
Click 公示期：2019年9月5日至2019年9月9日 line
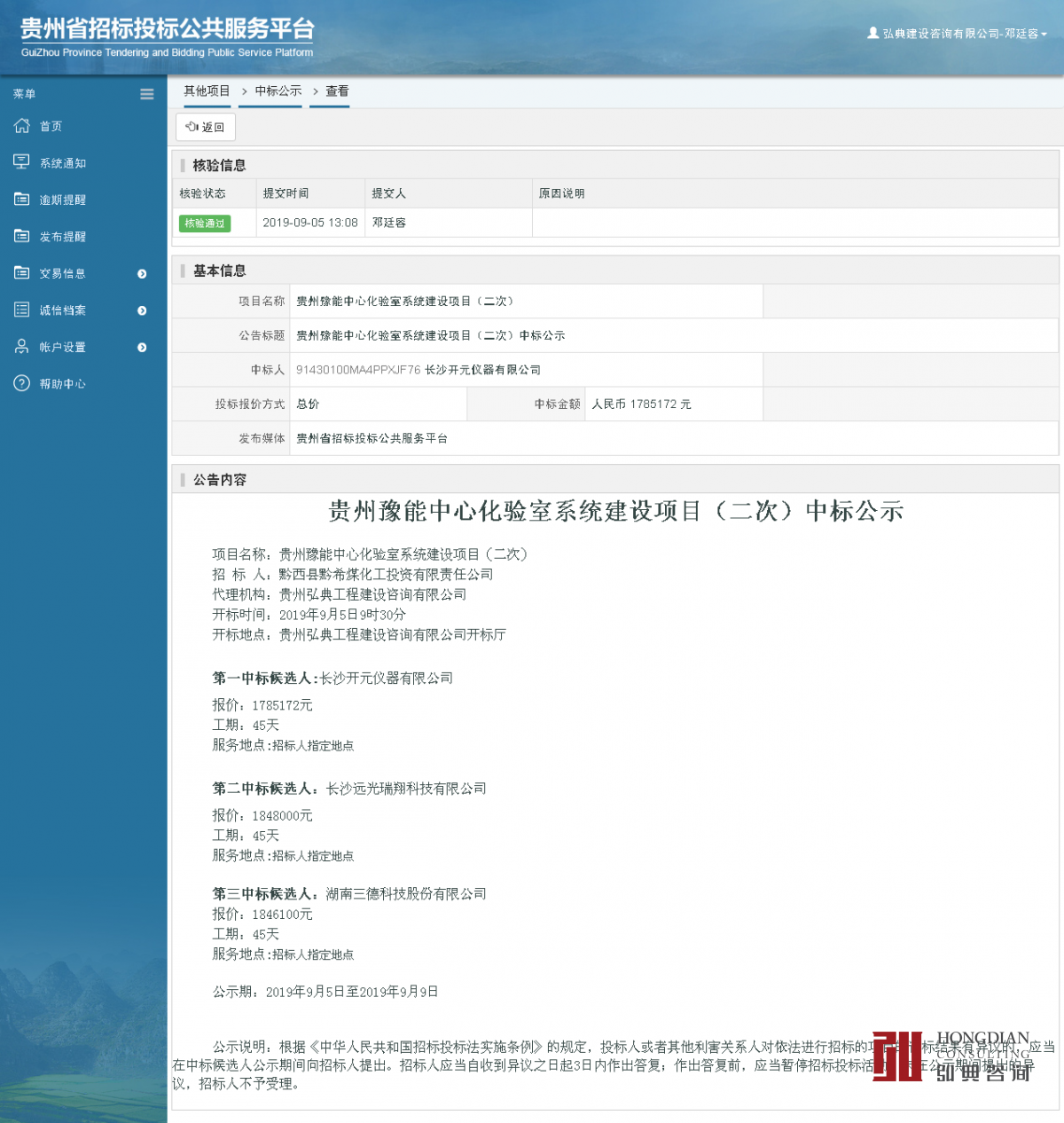click(x=325, y=993)
